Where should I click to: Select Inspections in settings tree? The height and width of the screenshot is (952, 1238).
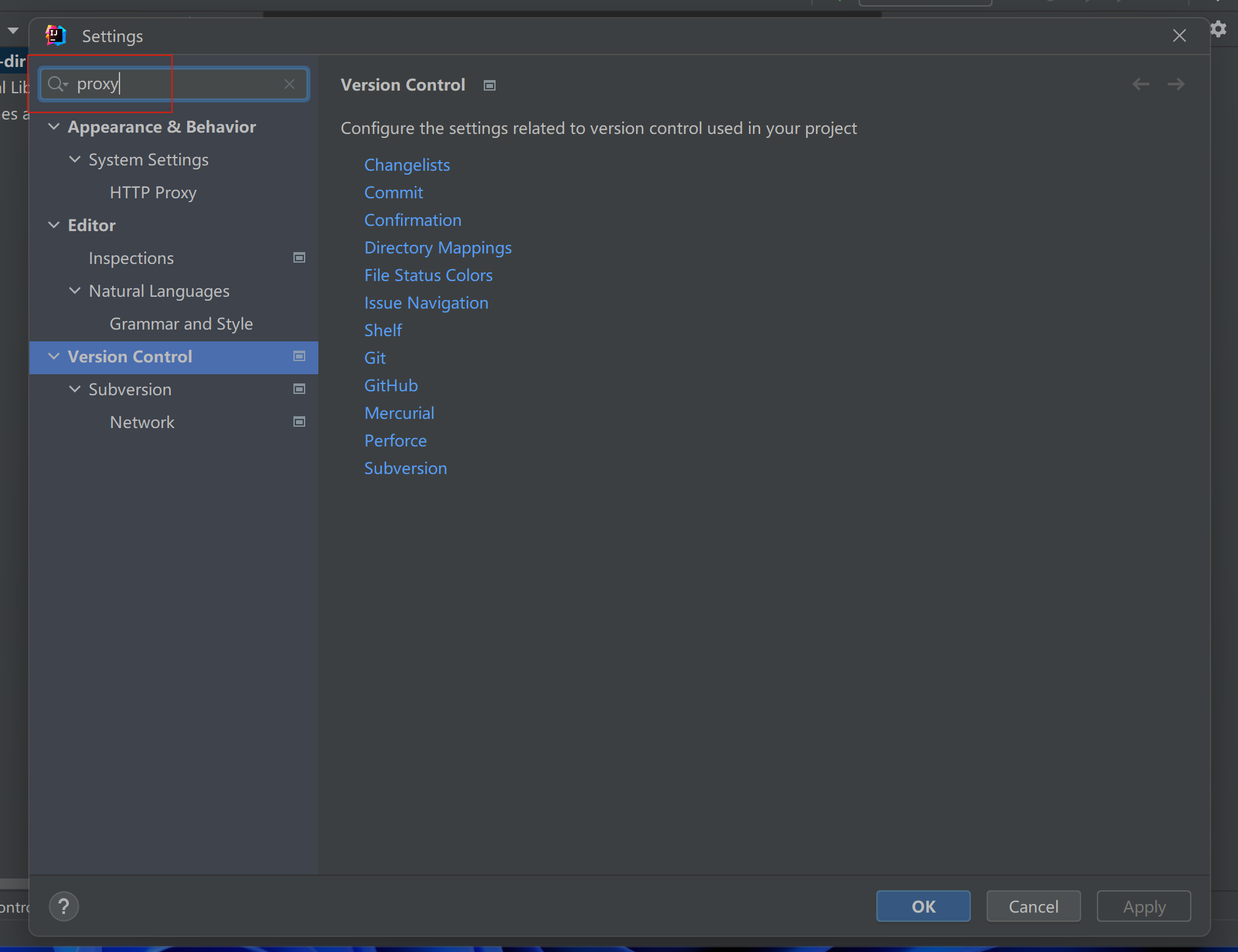click(x=131, y=258)
